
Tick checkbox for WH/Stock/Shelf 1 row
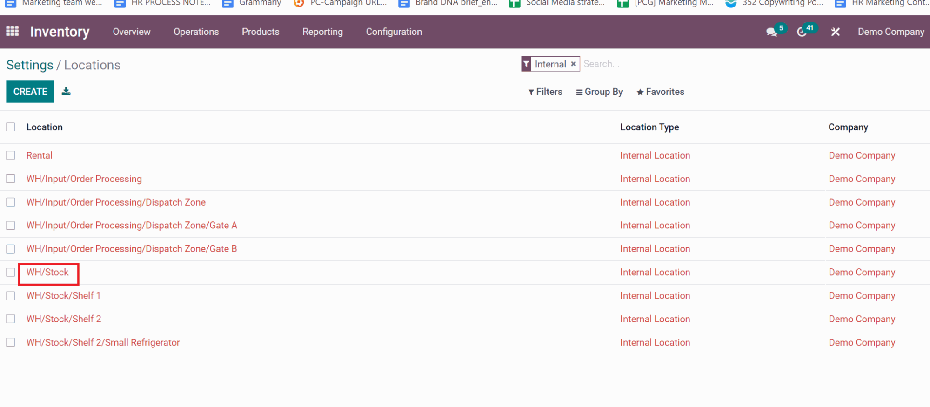[11, 295]
